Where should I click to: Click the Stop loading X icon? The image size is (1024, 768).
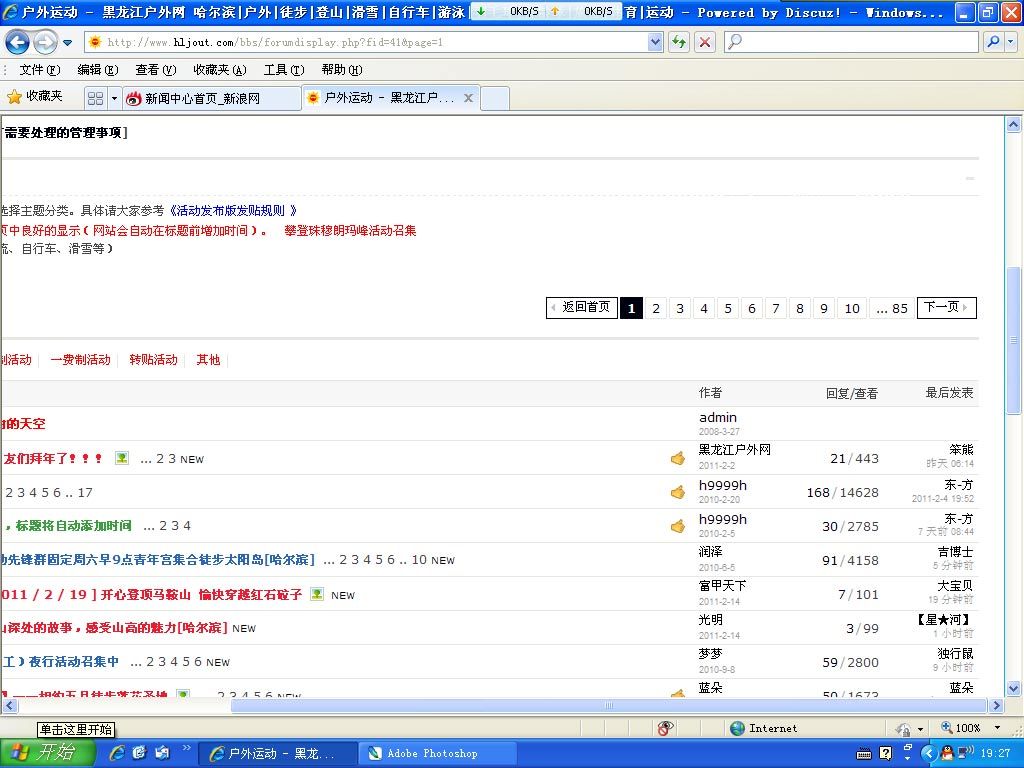(705, 42)
